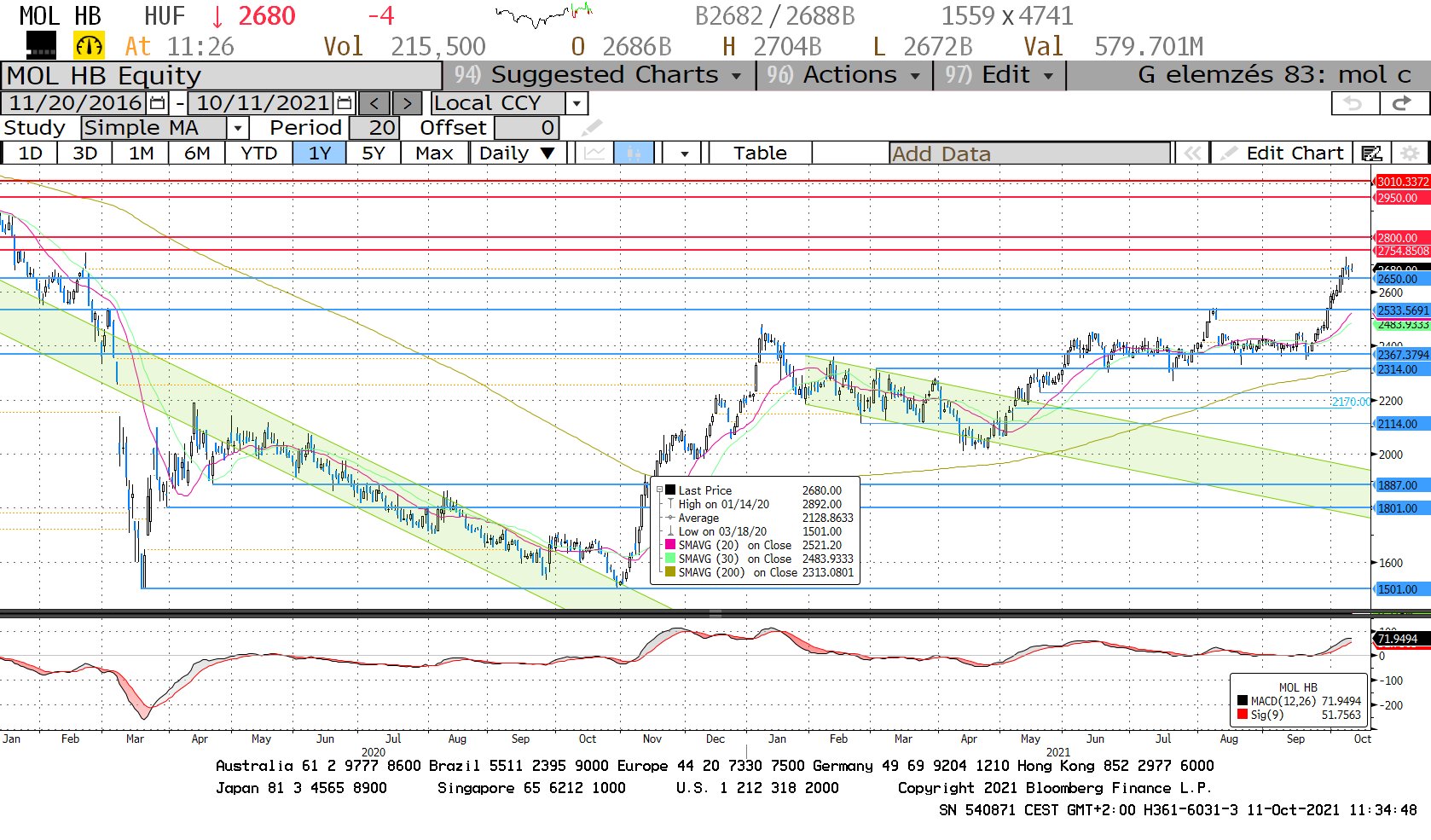Select the 1D time range
The image size is (1431, 840).
(30, 154)
